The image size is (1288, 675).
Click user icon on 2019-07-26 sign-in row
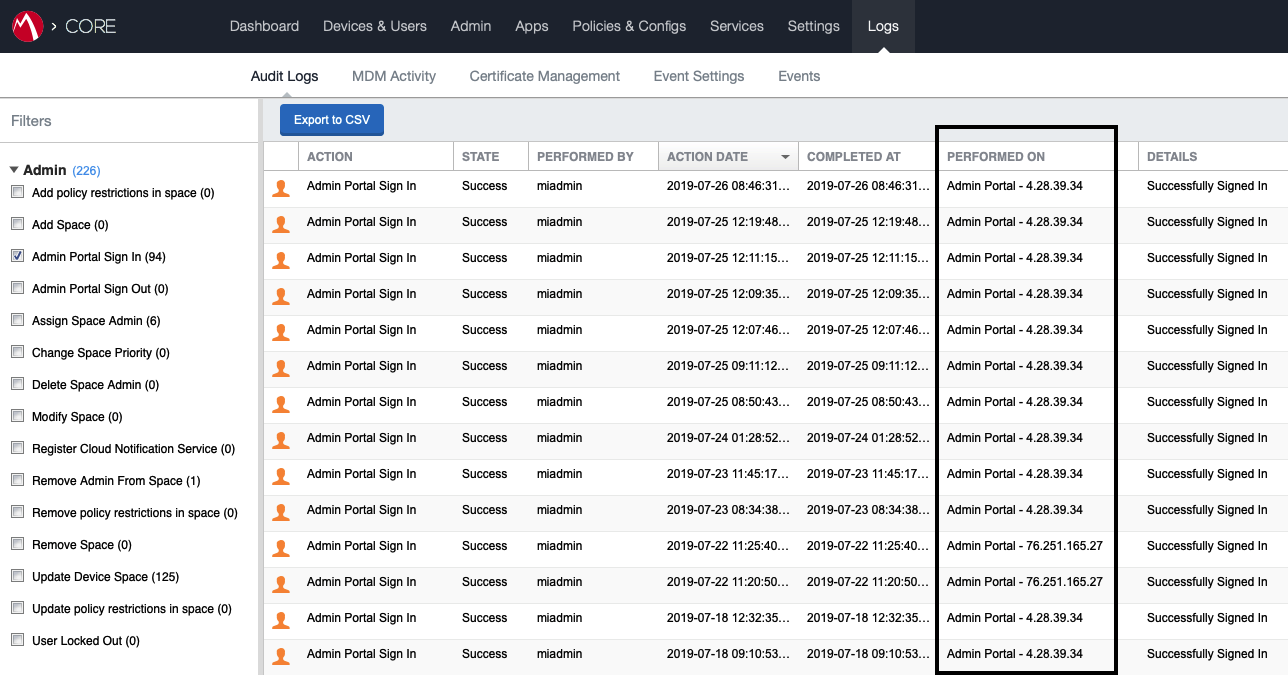click(x=281, y=187)
